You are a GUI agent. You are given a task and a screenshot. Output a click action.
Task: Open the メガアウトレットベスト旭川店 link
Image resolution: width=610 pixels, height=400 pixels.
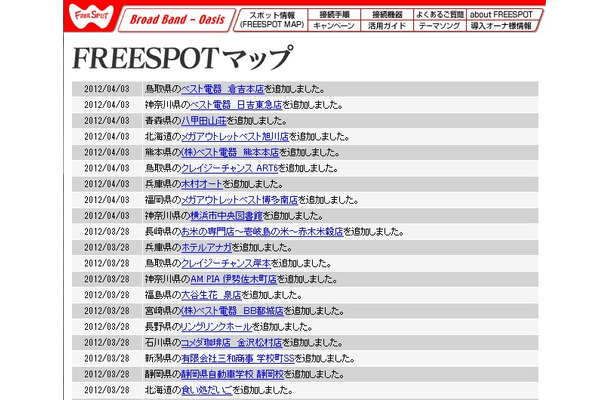235,137
